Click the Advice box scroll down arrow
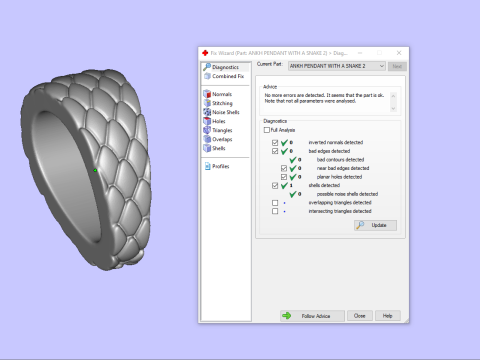The image size is (480, 360). [x=393, y=108]
